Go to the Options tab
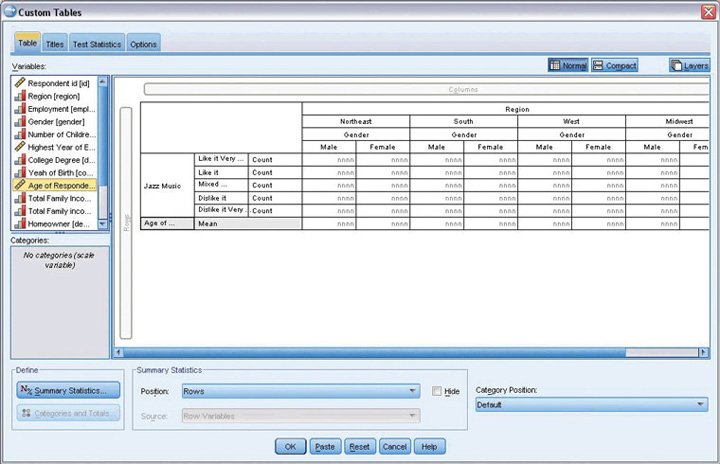Image resolution: width=720 pixels, height=464 pixels. coord(143,44)
